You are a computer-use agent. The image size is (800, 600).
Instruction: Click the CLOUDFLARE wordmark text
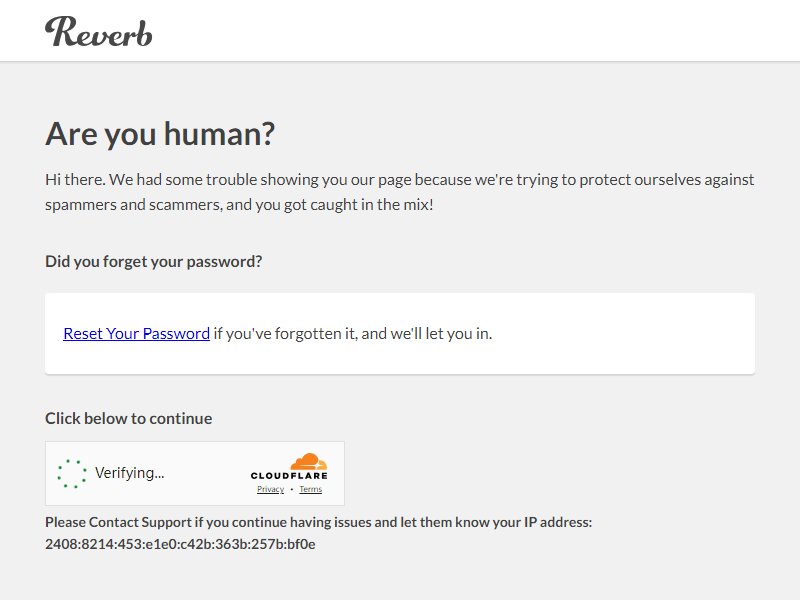tap(289, 476)
